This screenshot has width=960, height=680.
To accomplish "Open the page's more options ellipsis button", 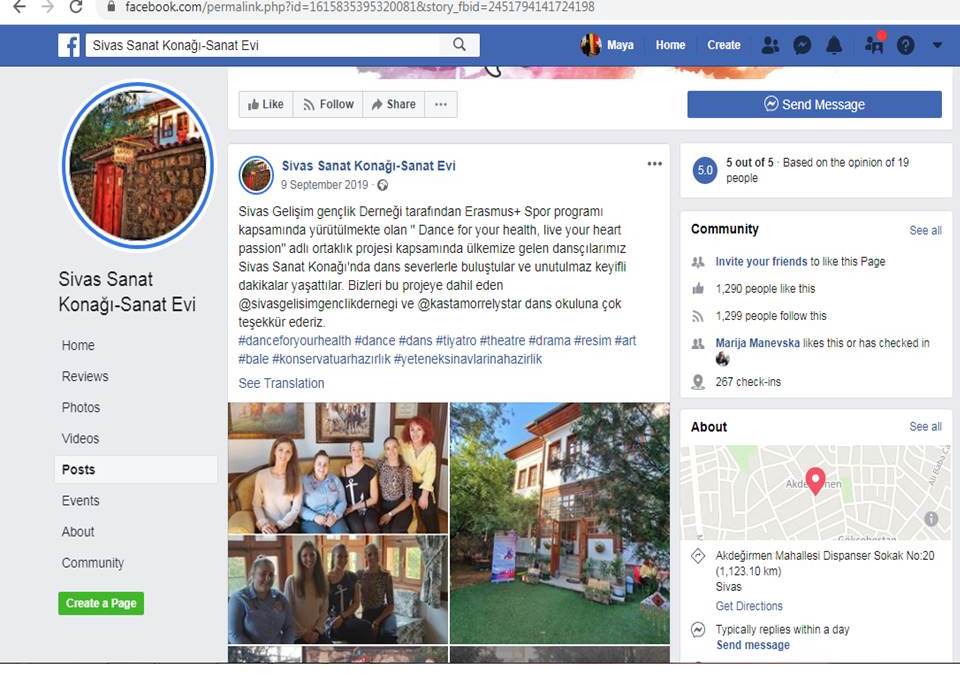I will click(x=441, y=105).
